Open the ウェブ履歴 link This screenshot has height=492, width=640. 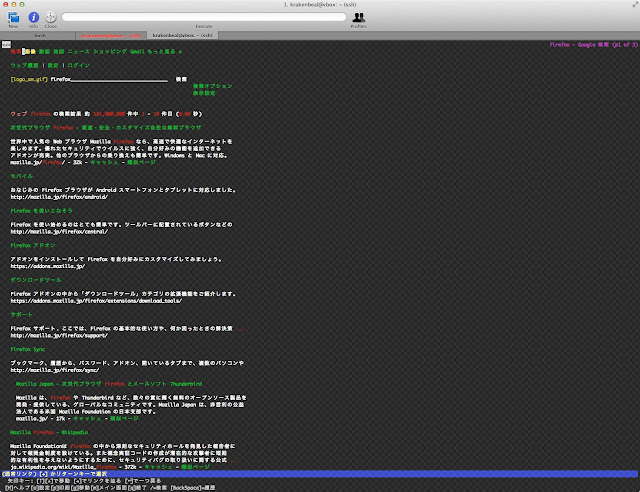(24, 65)
